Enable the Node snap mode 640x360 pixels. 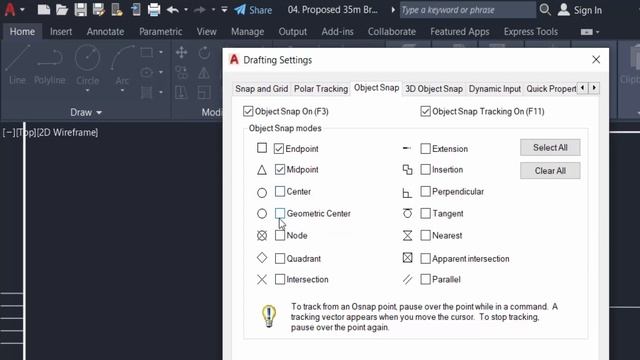(280, 235)
